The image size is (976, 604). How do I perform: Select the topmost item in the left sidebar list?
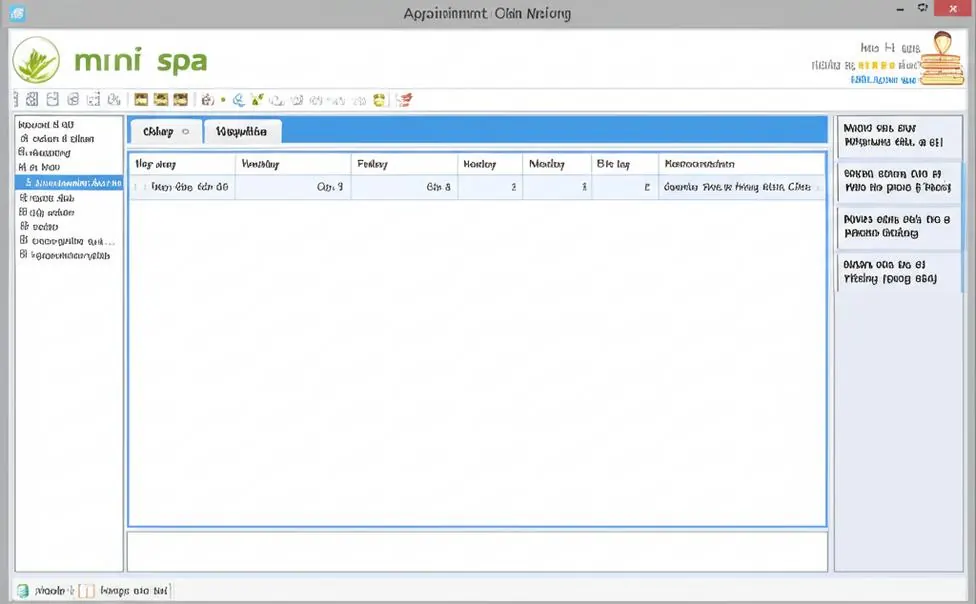pyautogui.click(x=46, y=125)
